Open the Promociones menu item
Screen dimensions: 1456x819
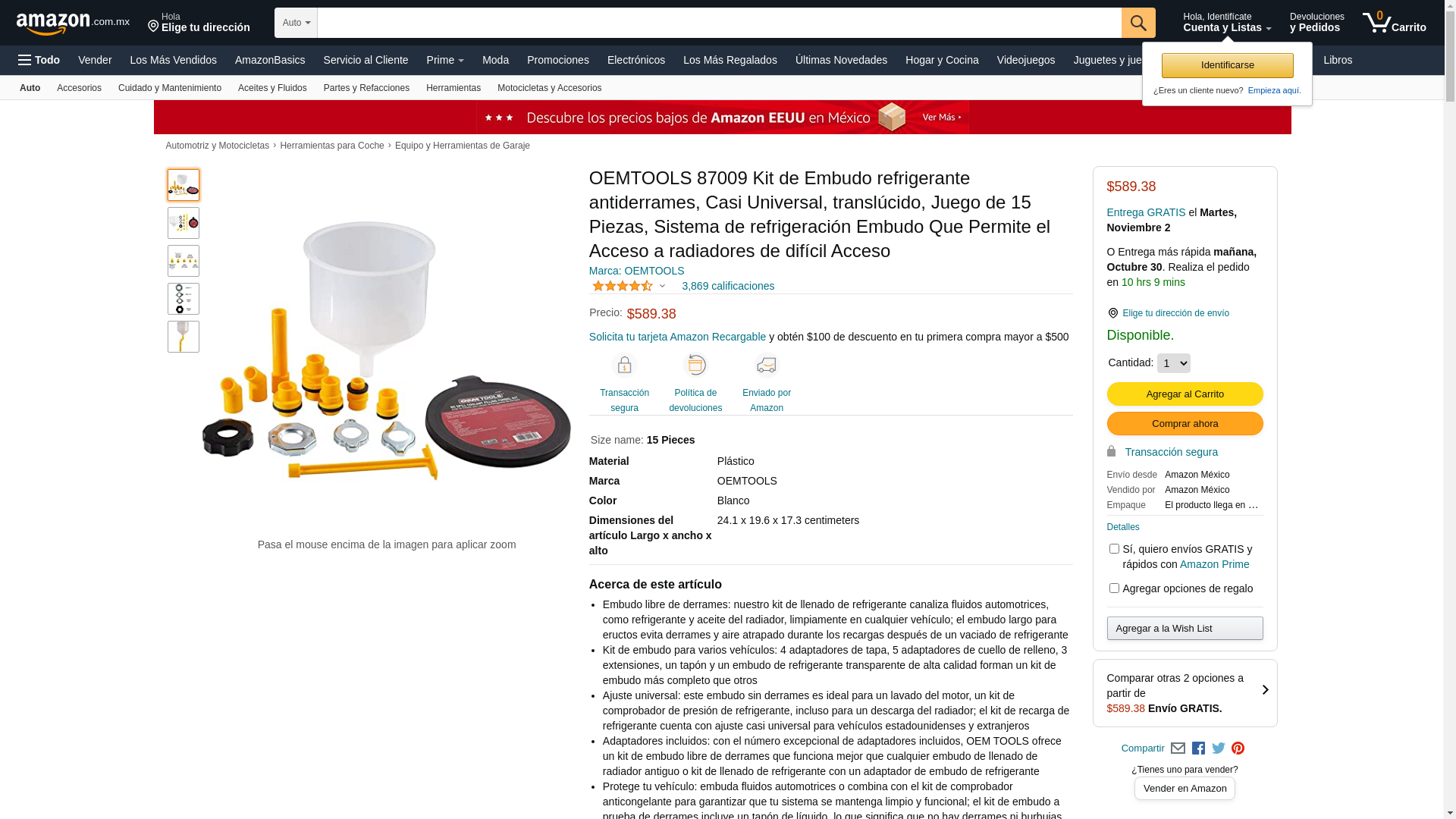[x=557, y=60]
